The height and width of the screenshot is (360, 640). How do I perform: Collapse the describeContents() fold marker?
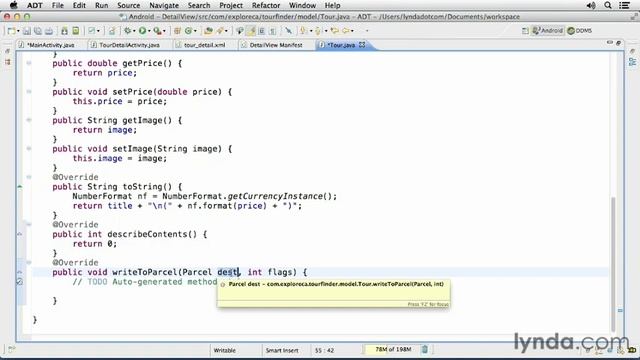(29, 224)
